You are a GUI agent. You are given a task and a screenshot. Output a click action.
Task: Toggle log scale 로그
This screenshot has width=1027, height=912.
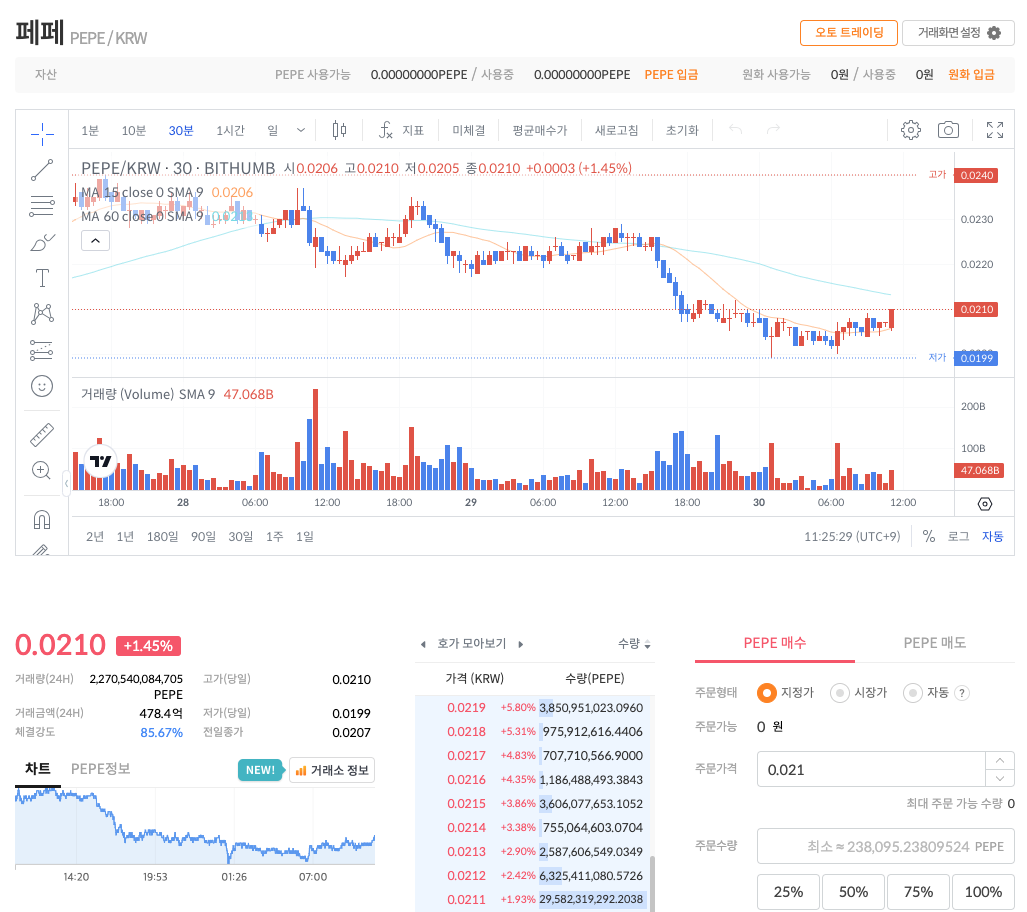(958, 536)
